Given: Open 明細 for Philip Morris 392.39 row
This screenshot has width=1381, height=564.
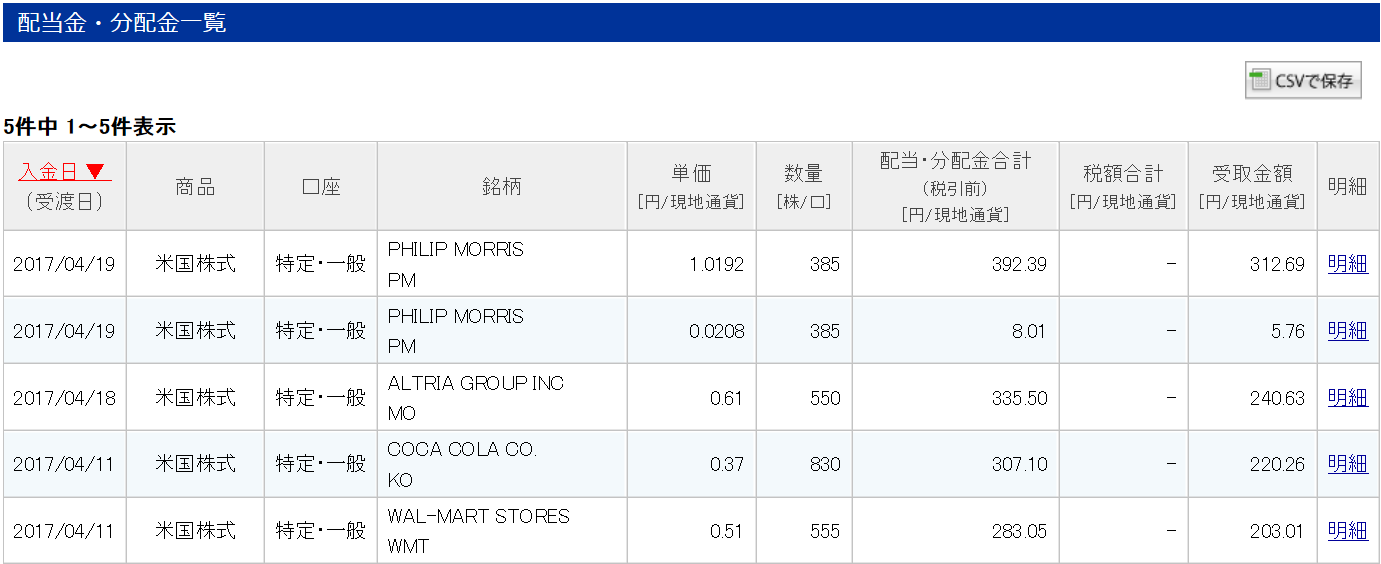Looking at the screenshot, I should [x=1347, y=264].
